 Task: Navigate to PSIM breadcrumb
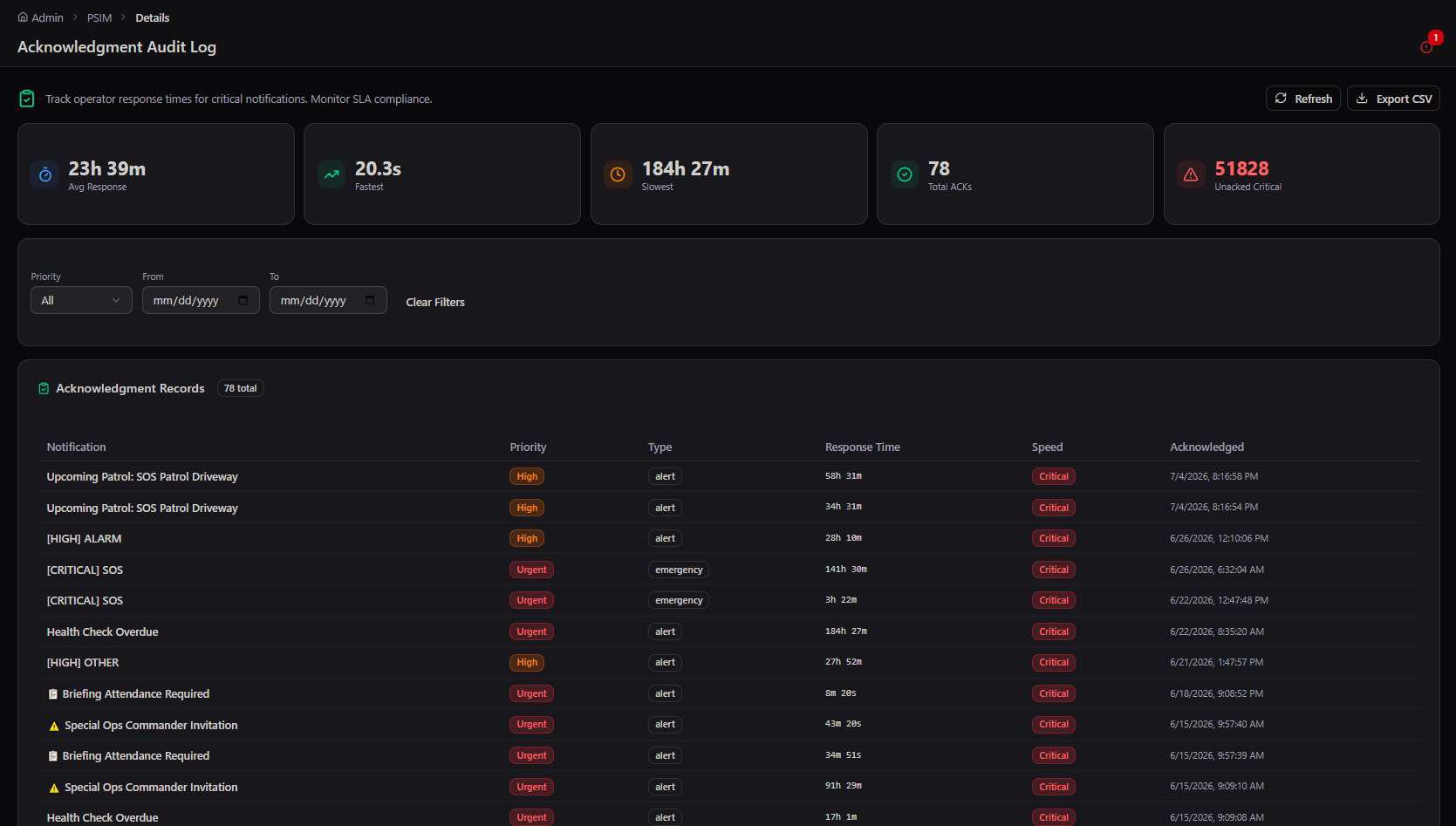coord(99,17)
